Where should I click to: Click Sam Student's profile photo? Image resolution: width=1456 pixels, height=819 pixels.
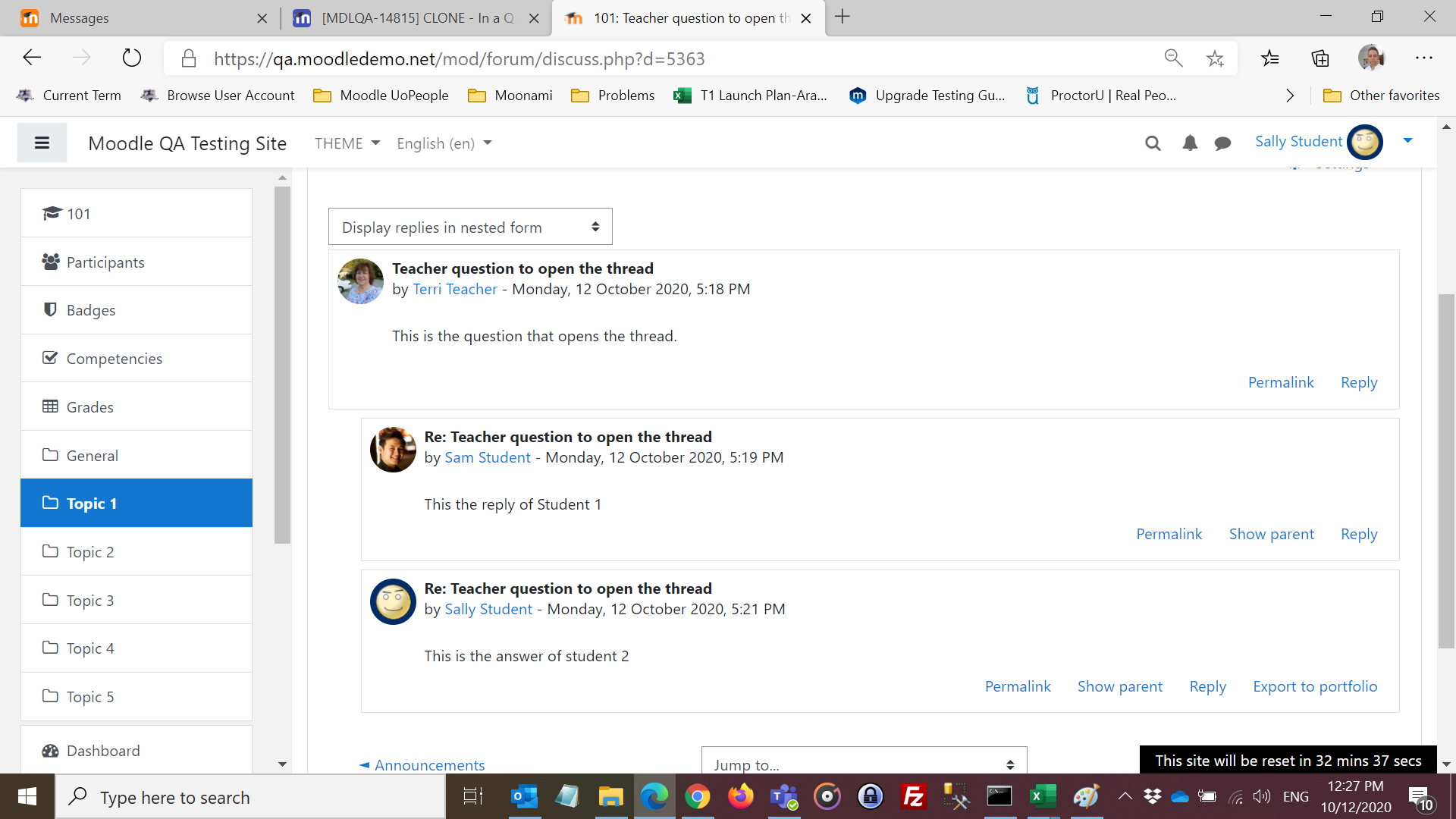393,450
